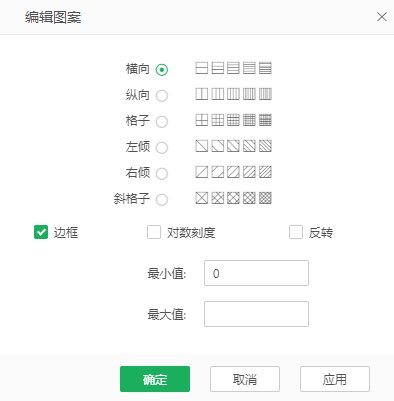Uncheck the 边框 checkbox
394x401 pixels.
[41, 232]
